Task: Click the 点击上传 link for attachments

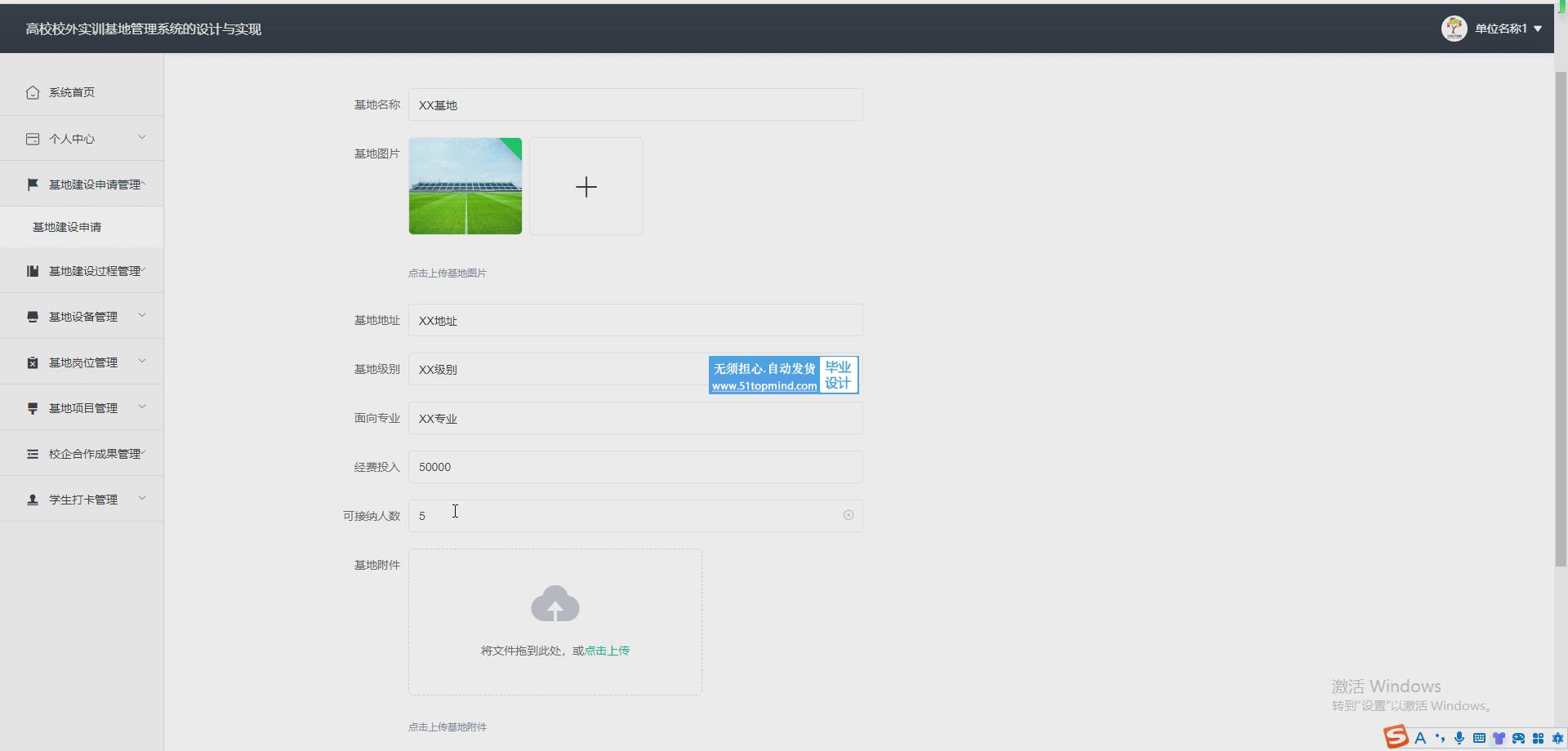Action: 607,651
